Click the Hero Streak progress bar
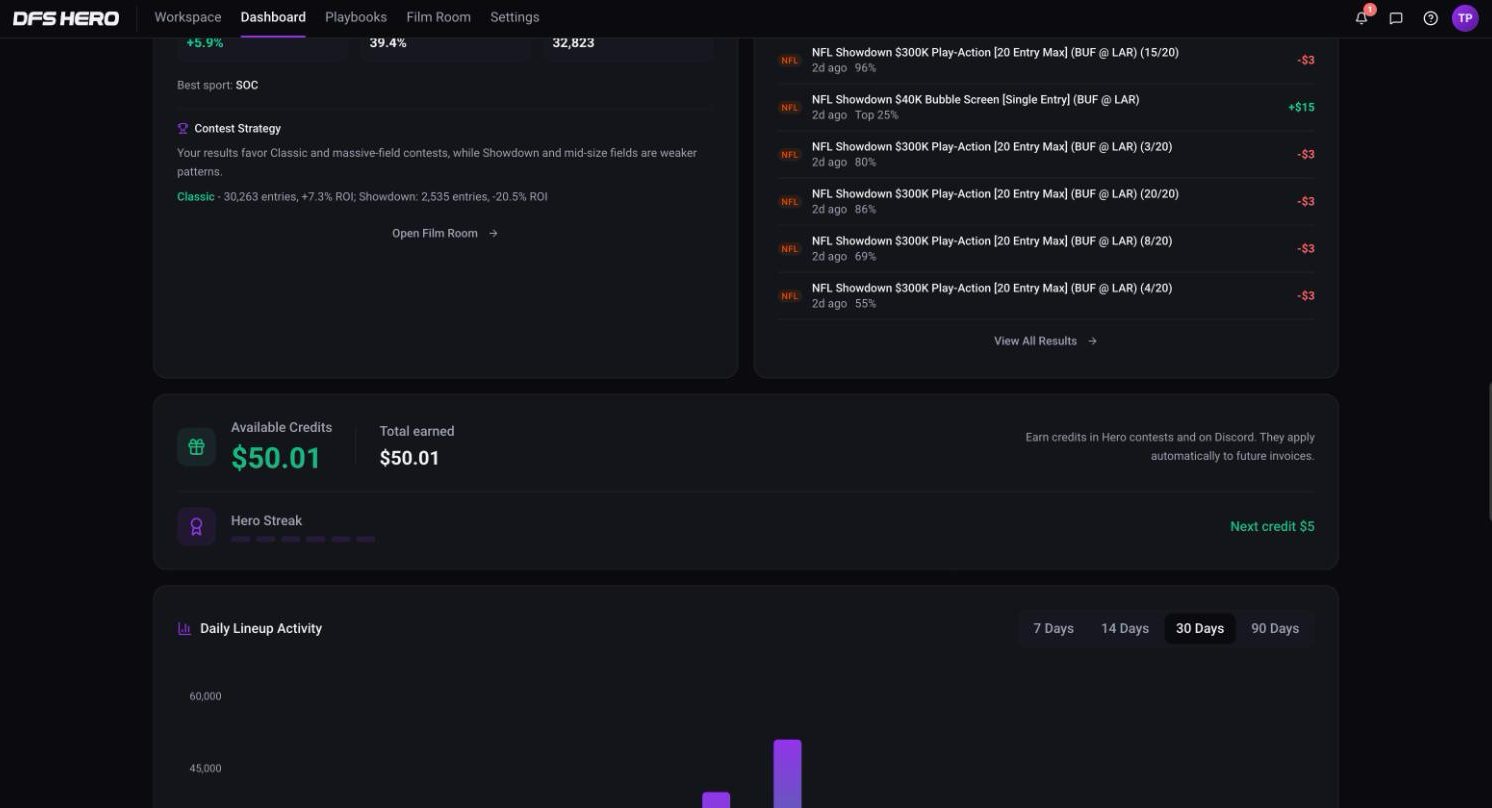Viewport: 1492px width, 808px height. click(x=303, y=540)
